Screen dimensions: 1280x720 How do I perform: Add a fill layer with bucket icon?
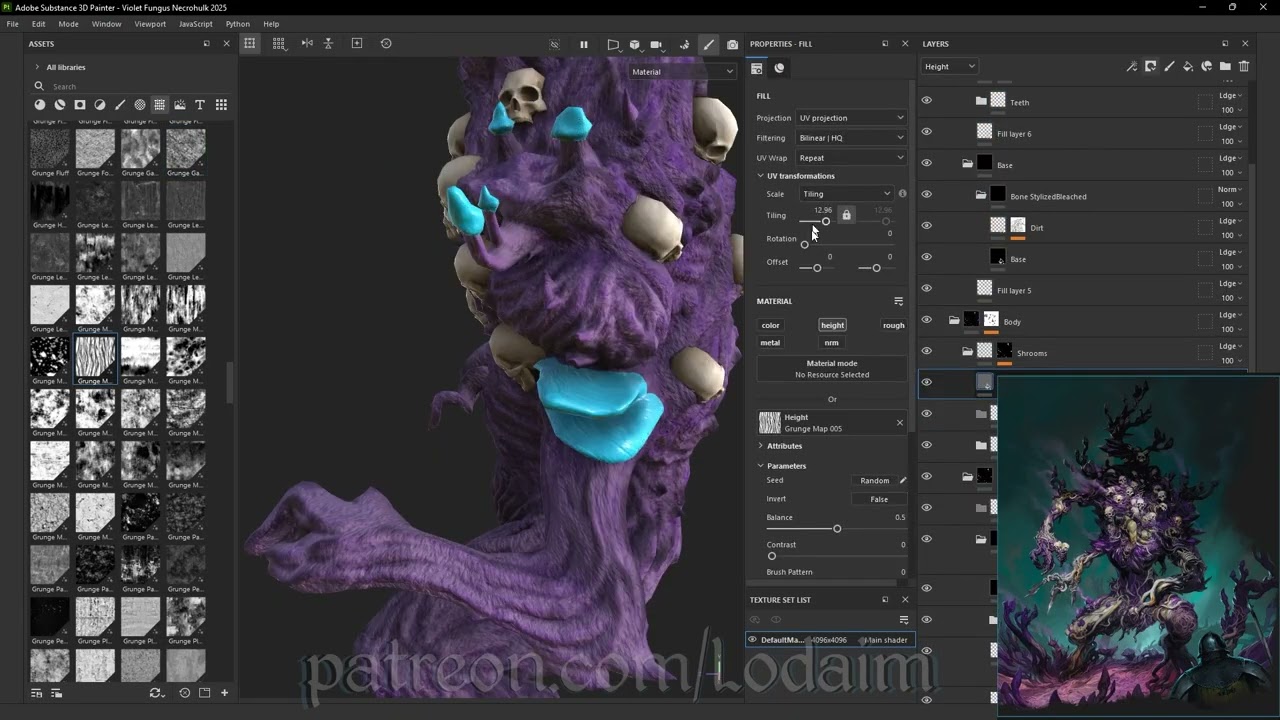1188,67
